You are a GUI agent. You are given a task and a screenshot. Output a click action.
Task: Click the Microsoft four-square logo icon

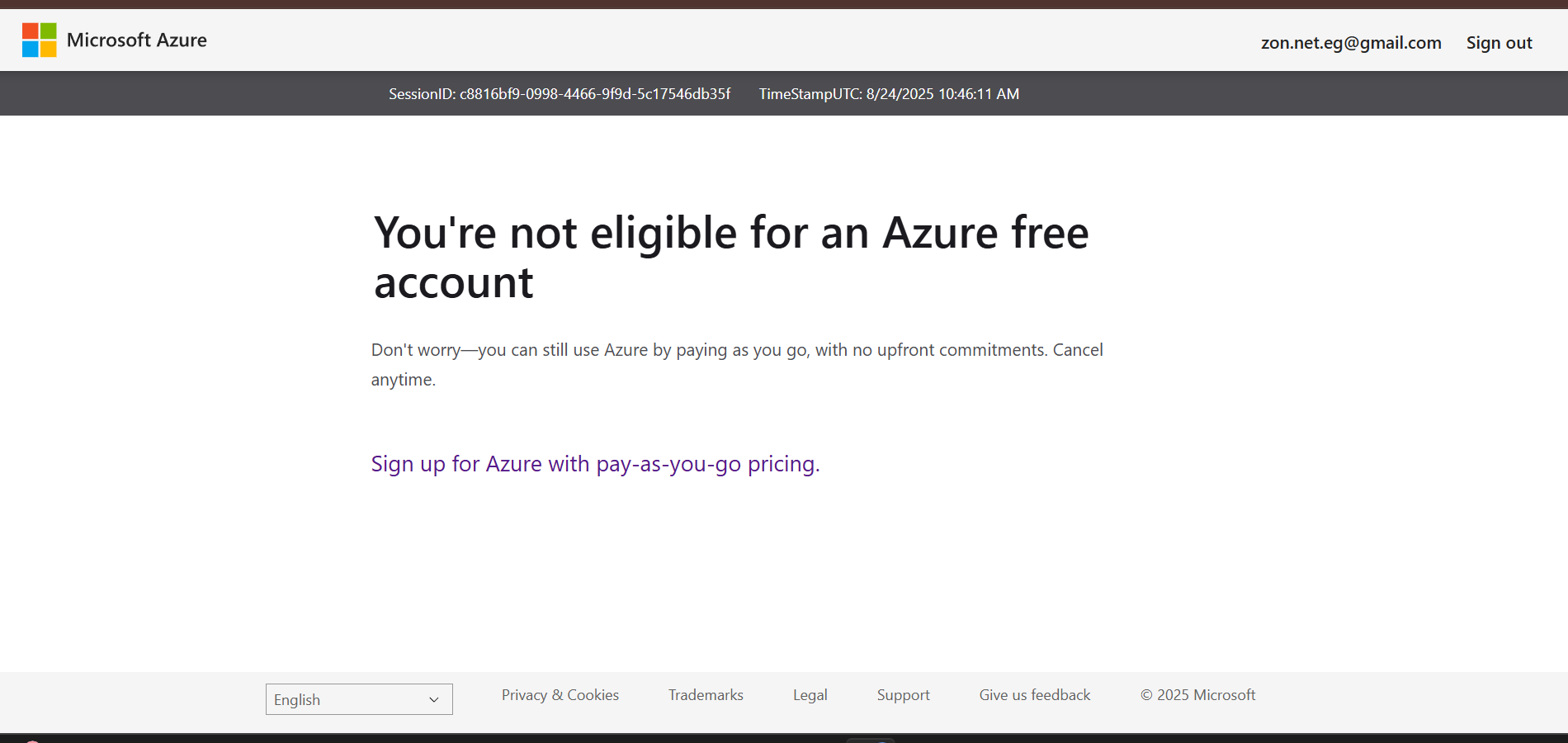pyautogui.click(x=40, y=40)
